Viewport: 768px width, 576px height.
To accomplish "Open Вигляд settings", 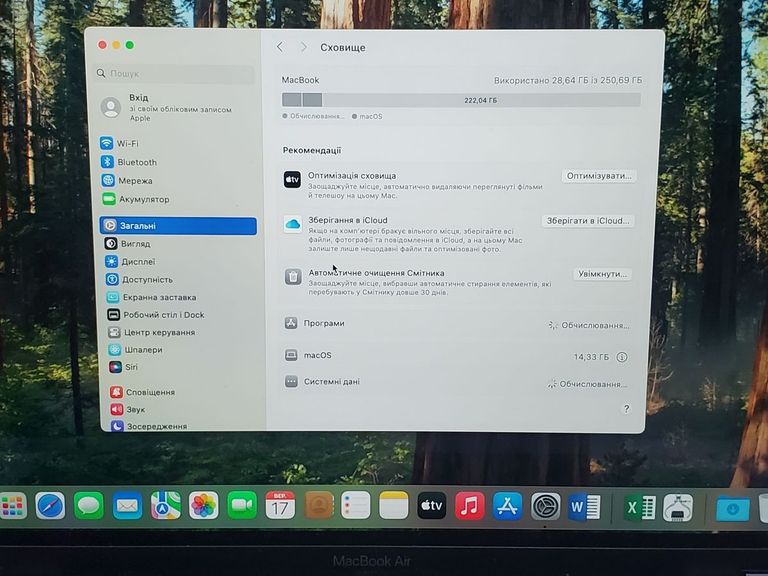I will [127, 243].
